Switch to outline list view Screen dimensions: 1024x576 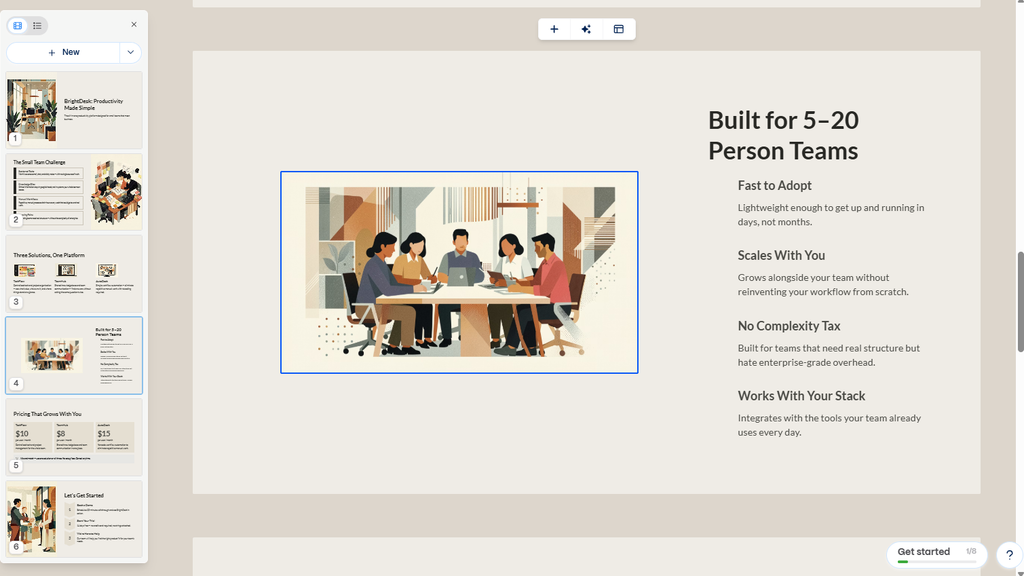coord(37,25)
